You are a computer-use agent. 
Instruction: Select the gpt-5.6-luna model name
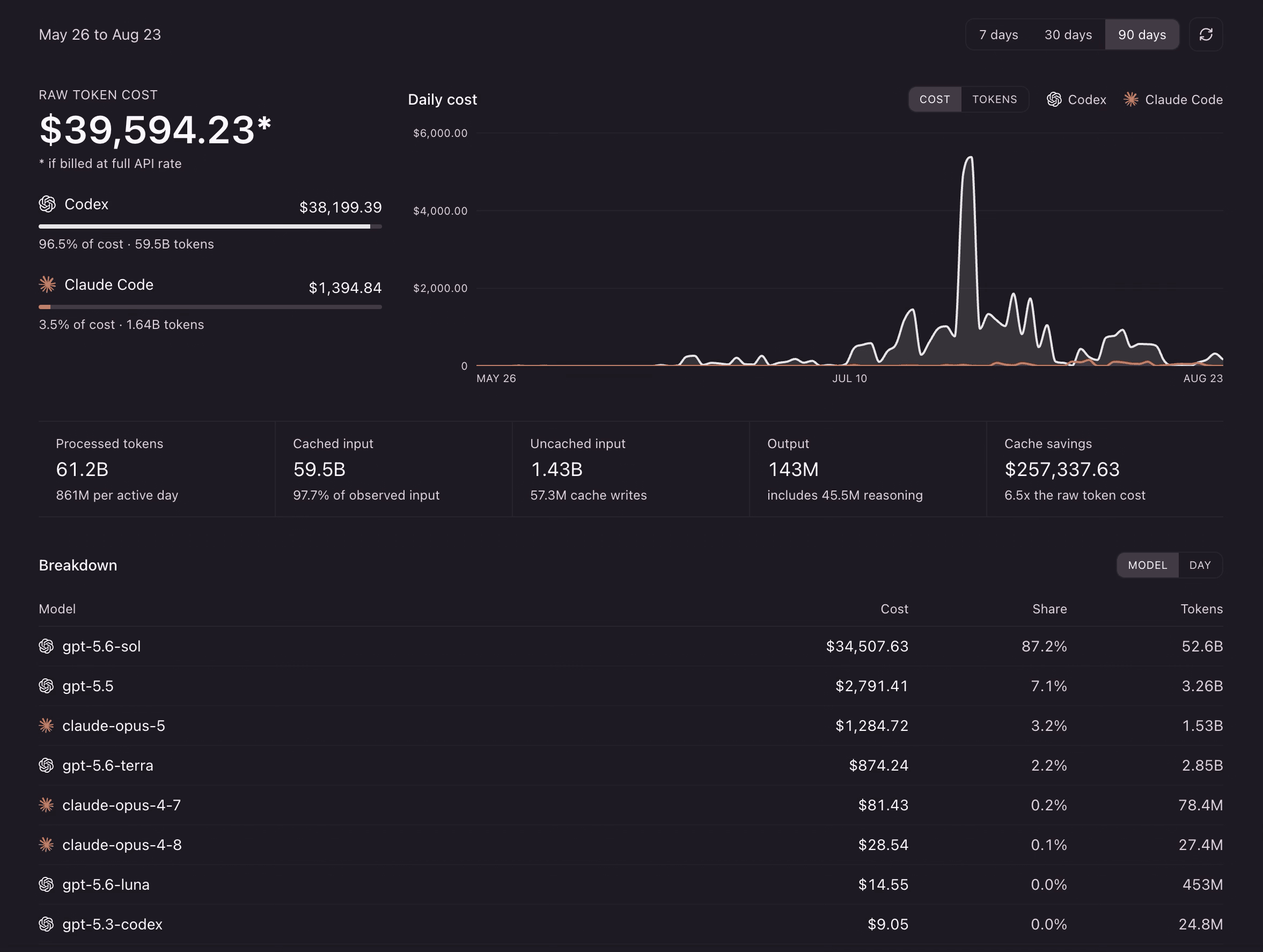[106, 884]
